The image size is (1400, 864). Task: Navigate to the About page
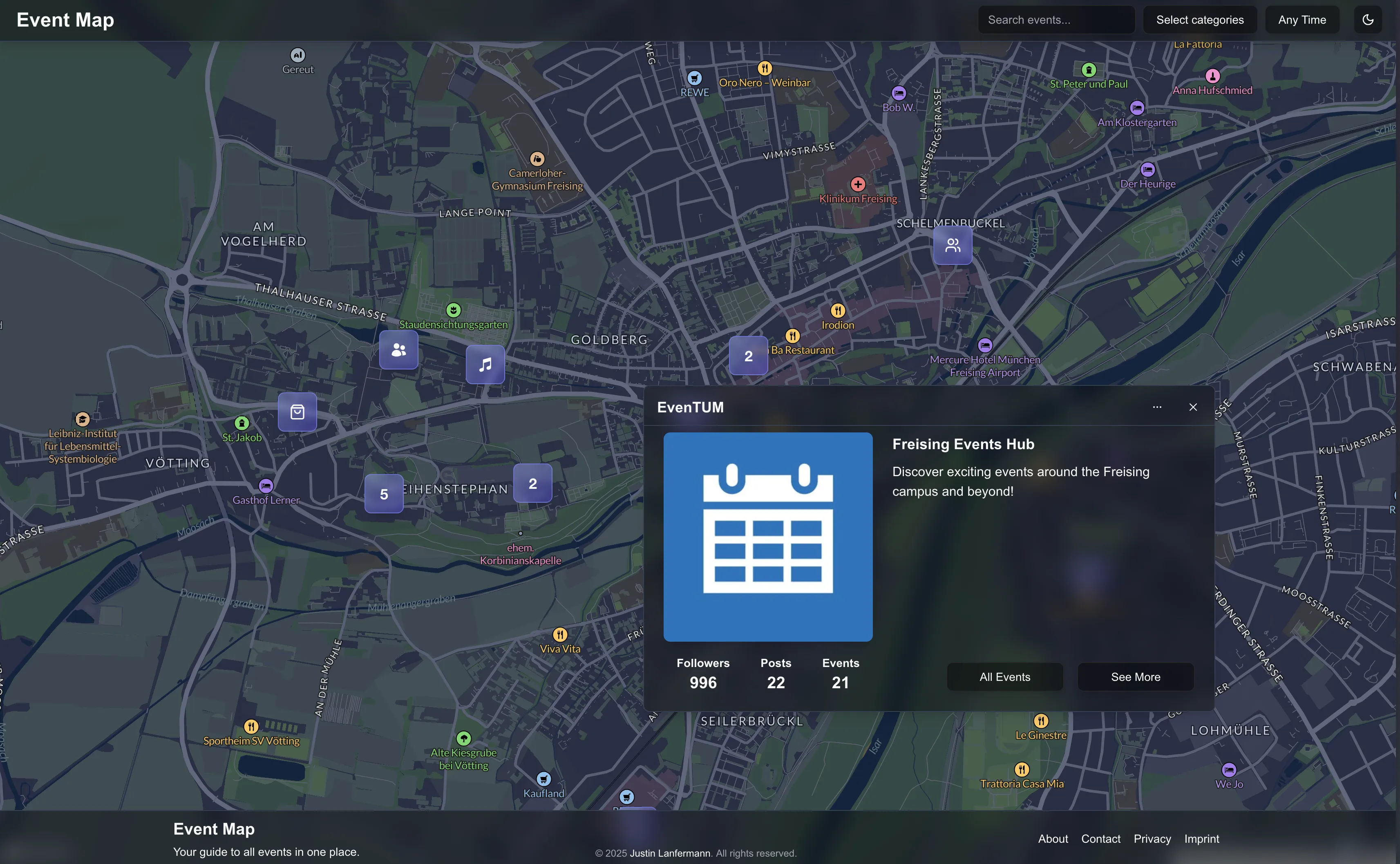tap(1053, 838)
